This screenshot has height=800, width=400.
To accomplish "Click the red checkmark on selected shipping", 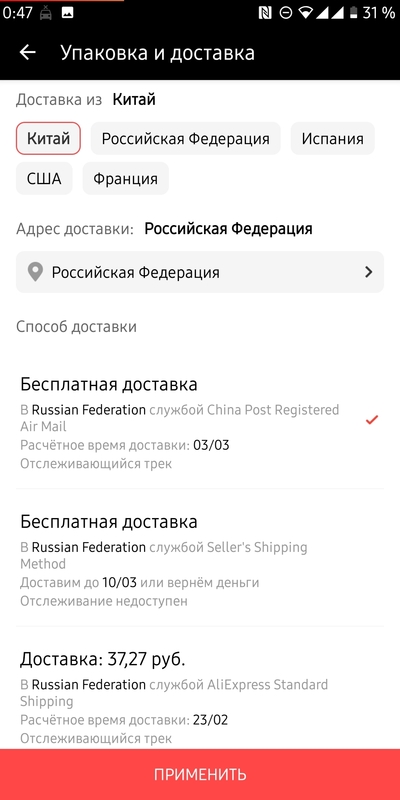I will (x=372, y=420).
